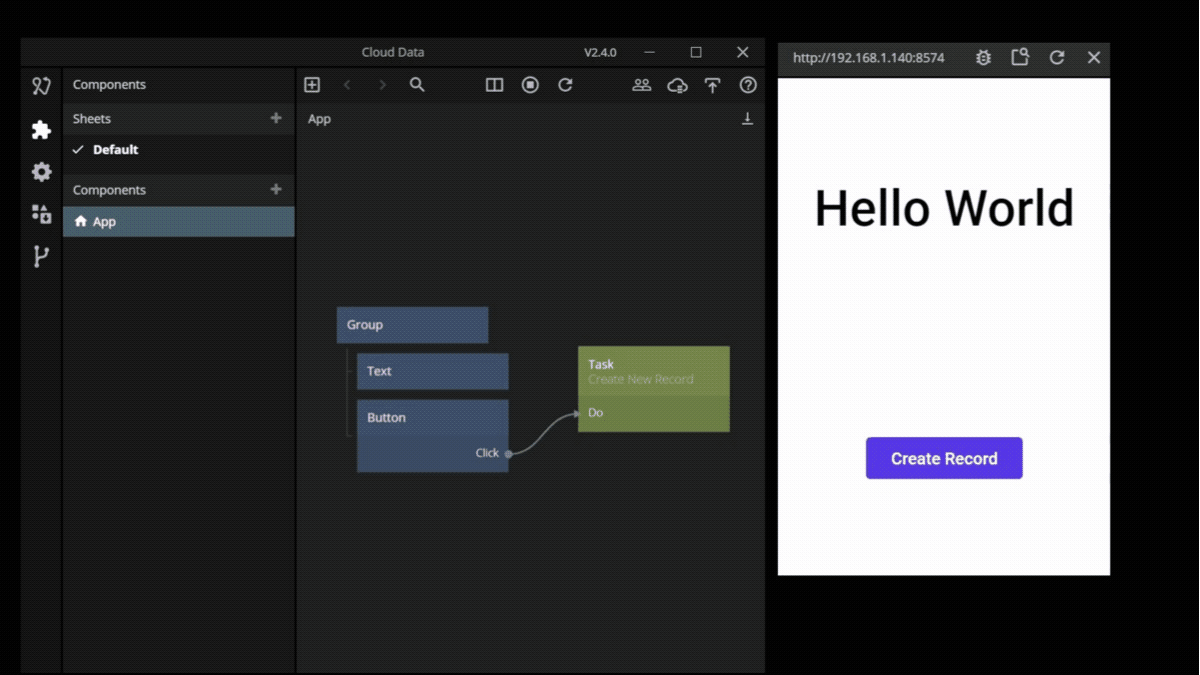Open the settings gear in sidebar
This screenshot has width=1200, height=675.
(41, 172)
